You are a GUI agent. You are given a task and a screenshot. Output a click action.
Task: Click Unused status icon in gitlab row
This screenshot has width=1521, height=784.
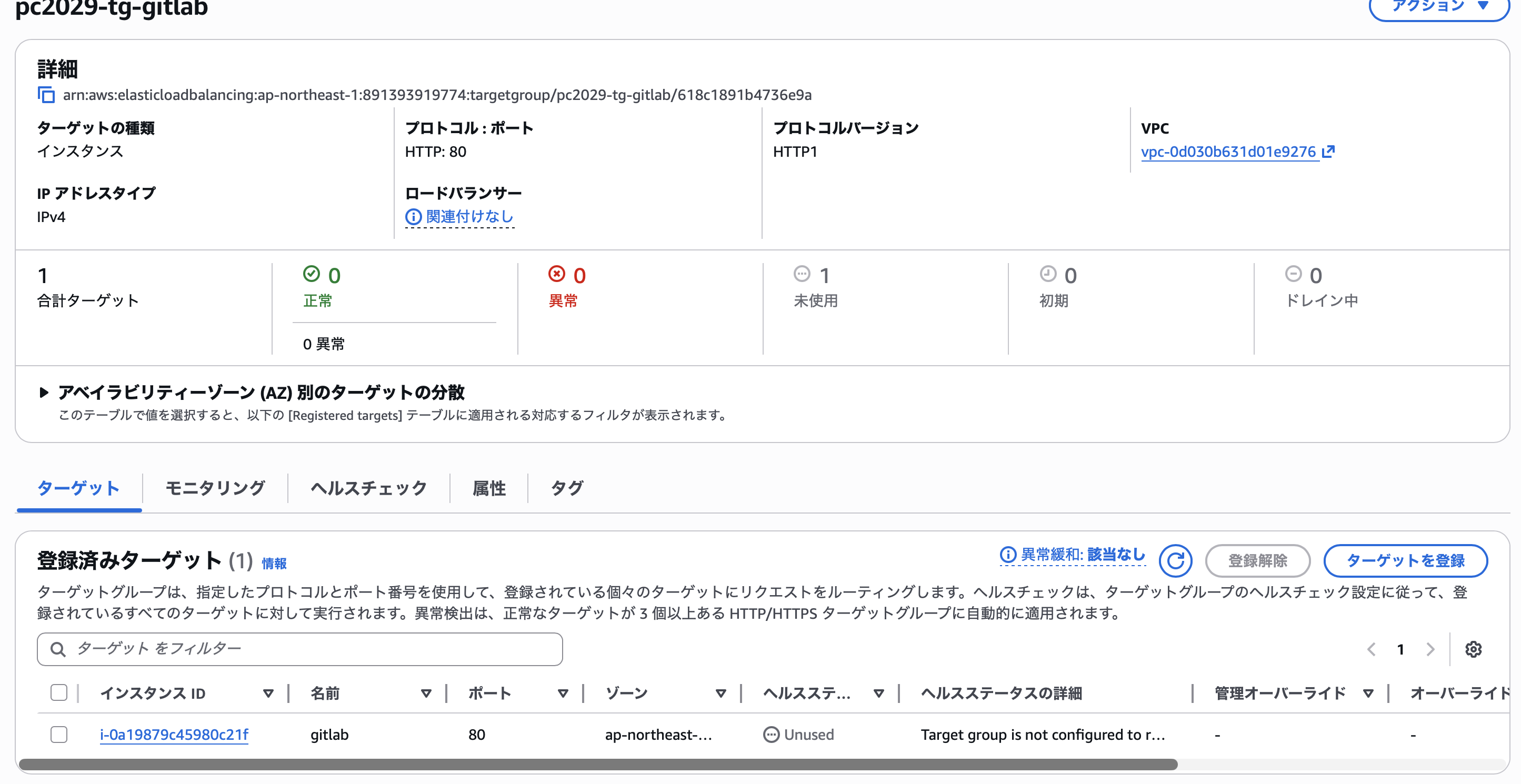[771, 735]
